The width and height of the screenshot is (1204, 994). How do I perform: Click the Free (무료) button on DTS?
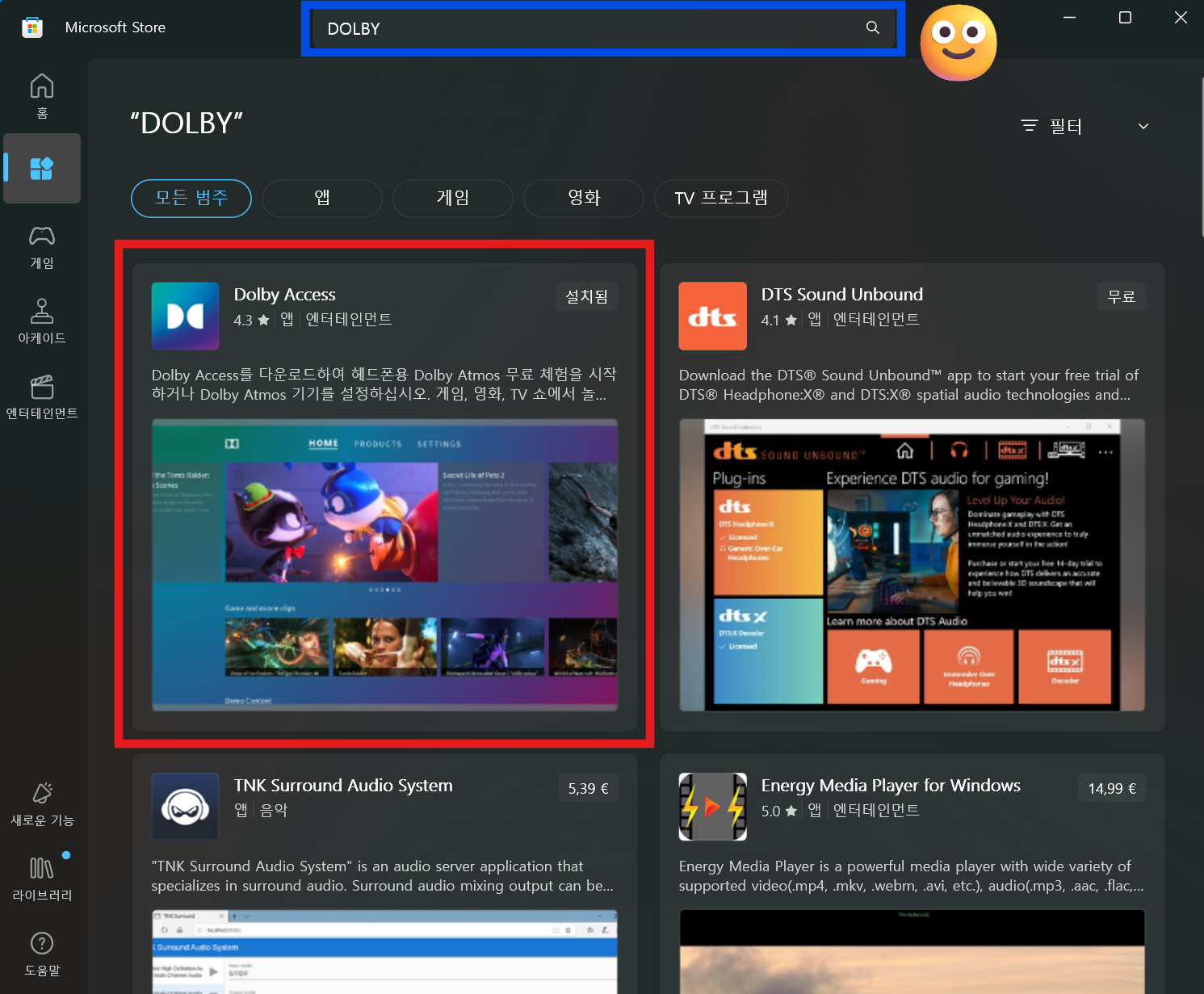point(1122,297)
